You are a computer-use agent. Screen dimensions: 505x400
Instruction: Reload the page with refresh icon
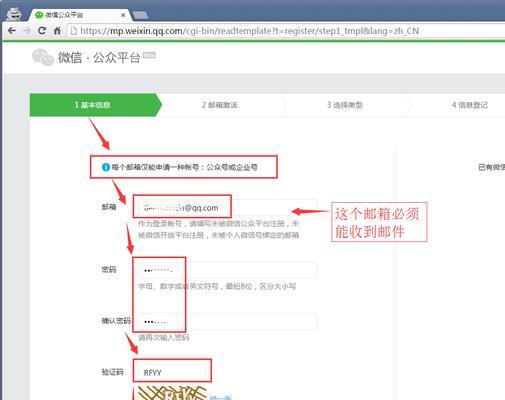tap(42, 31)
